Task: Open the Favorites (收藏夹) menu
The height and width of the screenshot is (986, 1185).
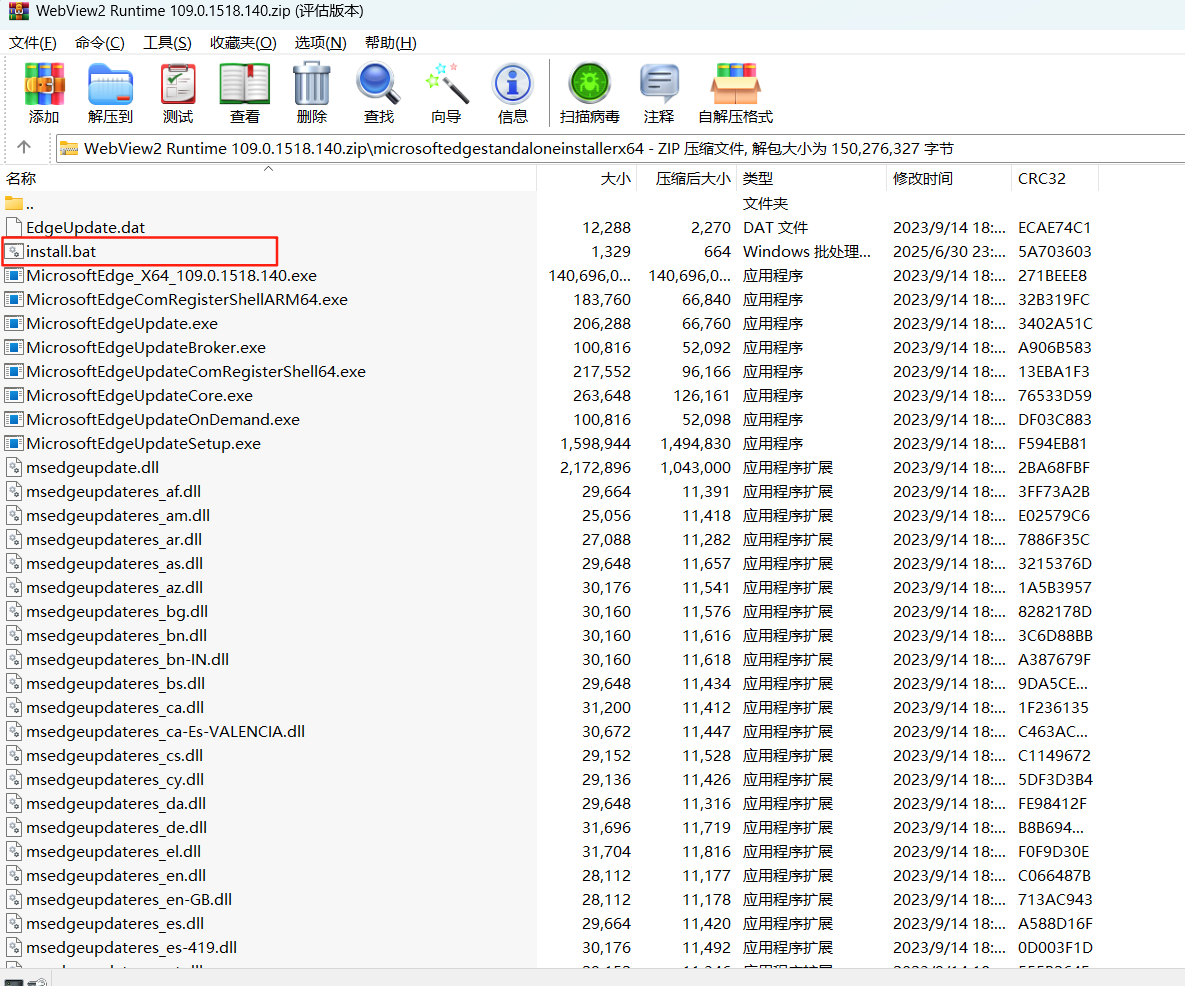Action: click(243, 43)
